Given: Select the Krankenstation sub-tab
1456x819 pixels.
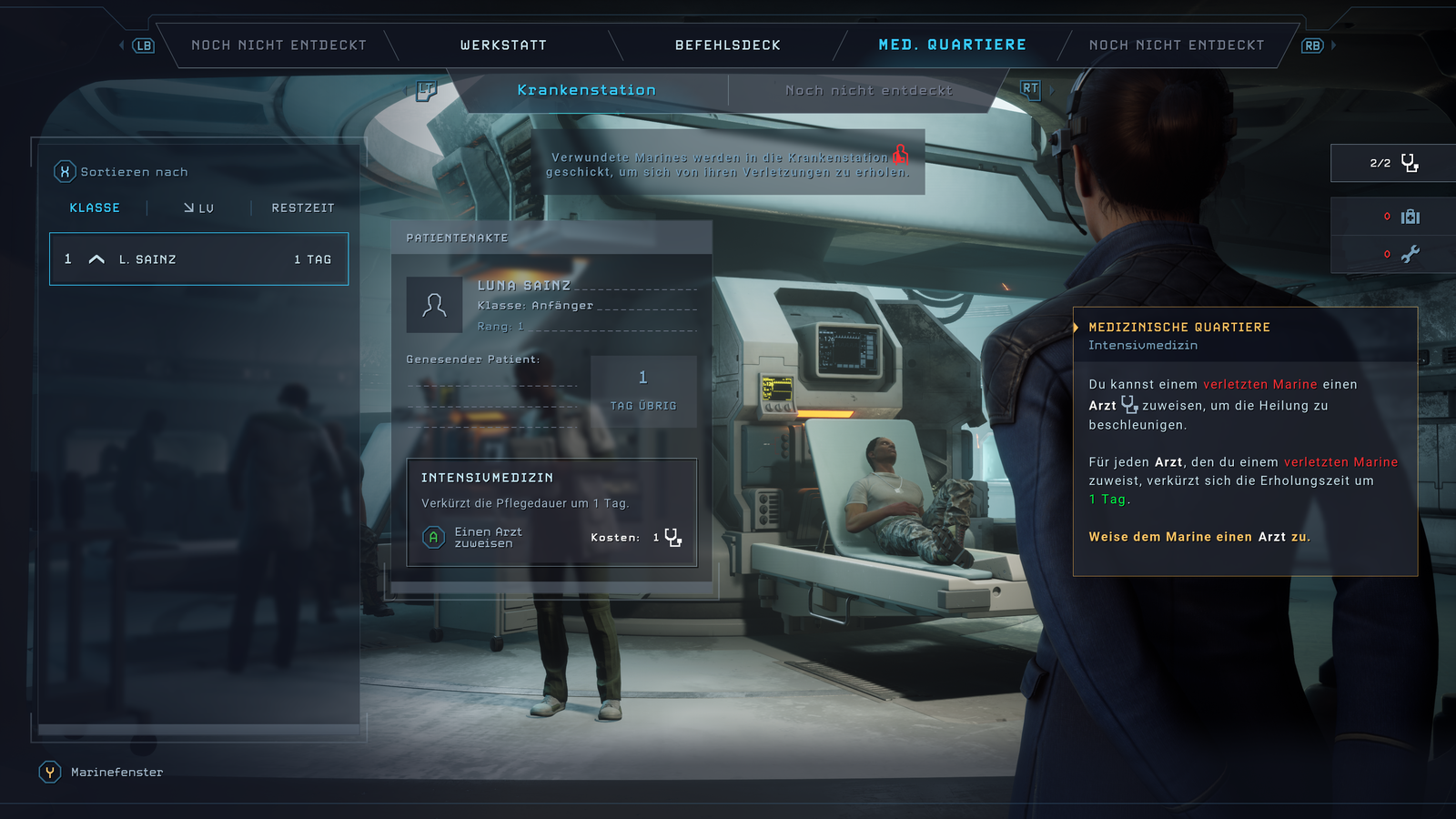Looking at the screenshot, I should [x=587, y=90].
